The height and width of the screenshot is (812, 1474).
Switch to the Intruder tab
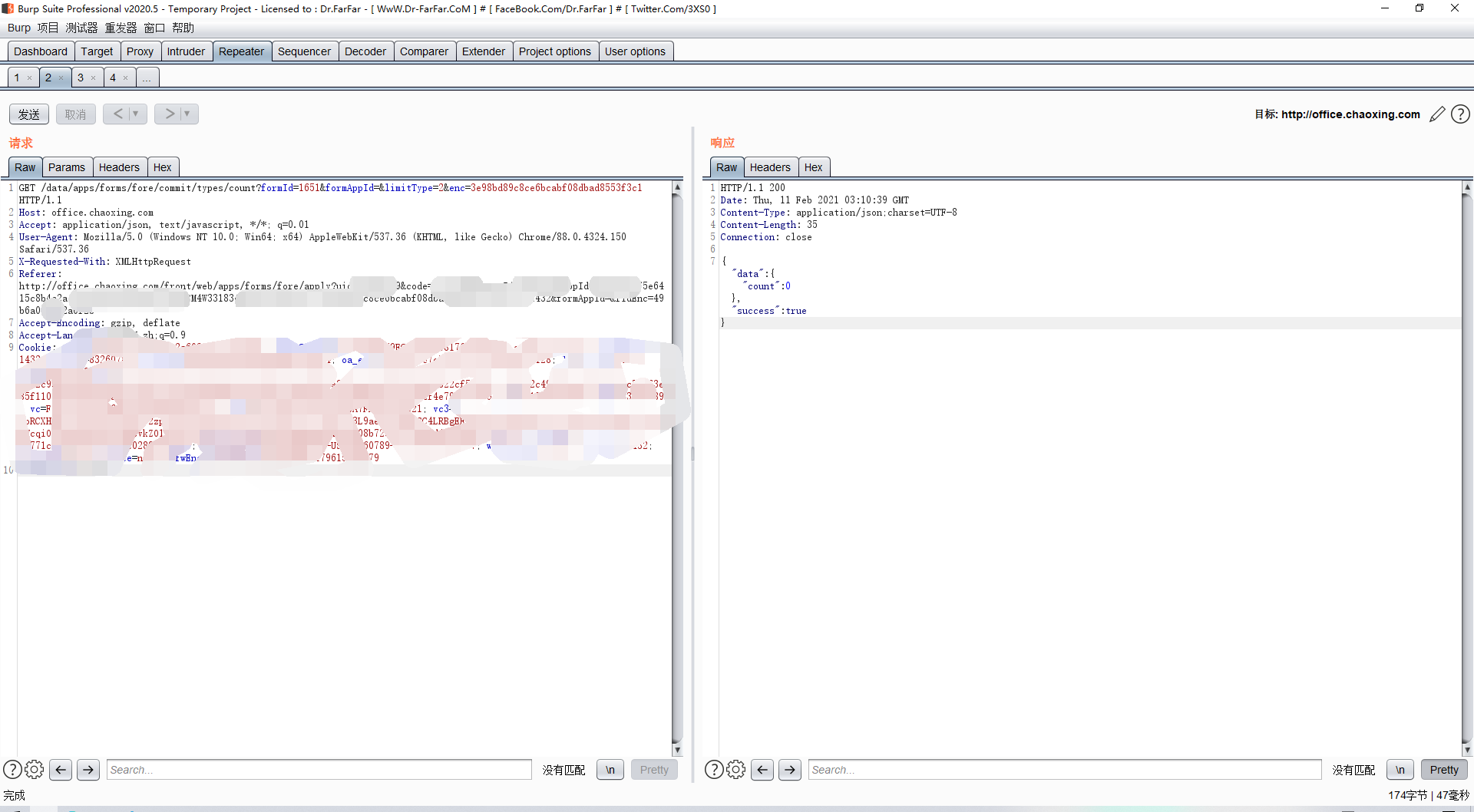pos(186,51)
